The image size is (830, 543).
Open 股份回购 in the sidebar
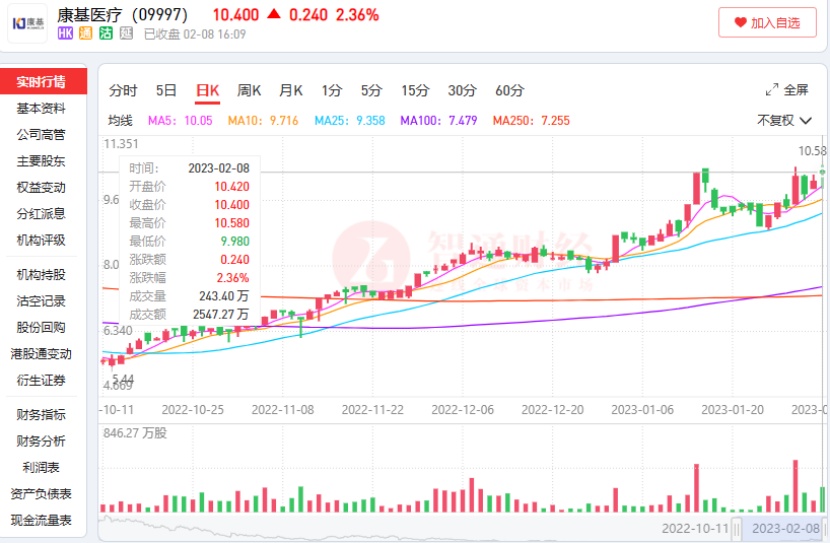(x=41, y=328)
